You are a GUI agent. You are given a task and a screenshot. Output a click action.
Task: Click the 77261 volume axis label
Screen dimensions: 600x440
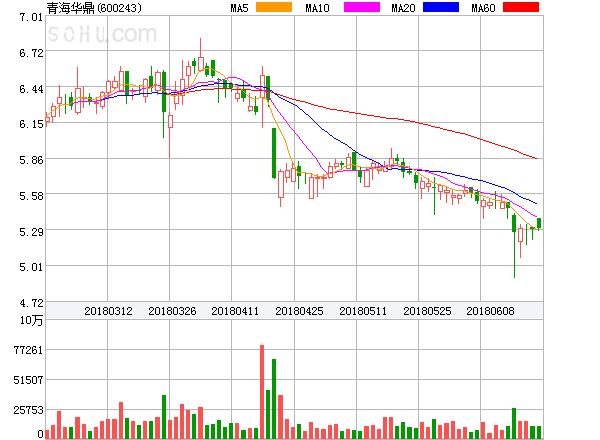pos(28,350)
